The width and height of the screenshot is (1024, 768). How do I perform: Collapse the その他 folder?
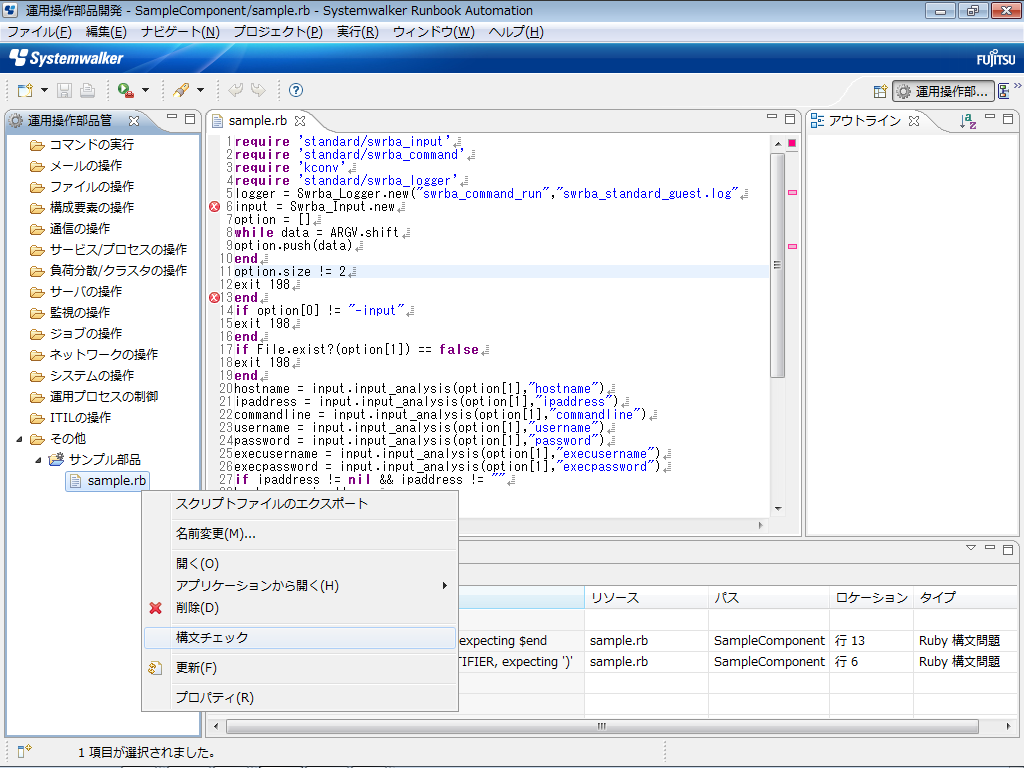coord(20,439)
